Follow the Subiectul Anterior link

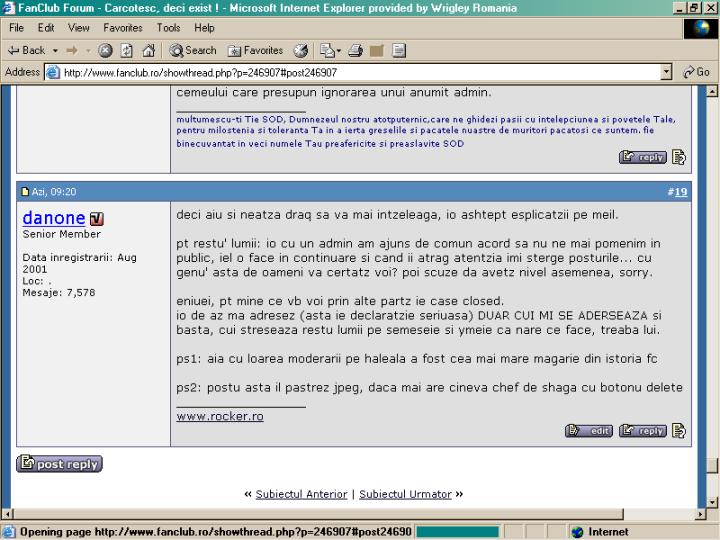[301, 494]
